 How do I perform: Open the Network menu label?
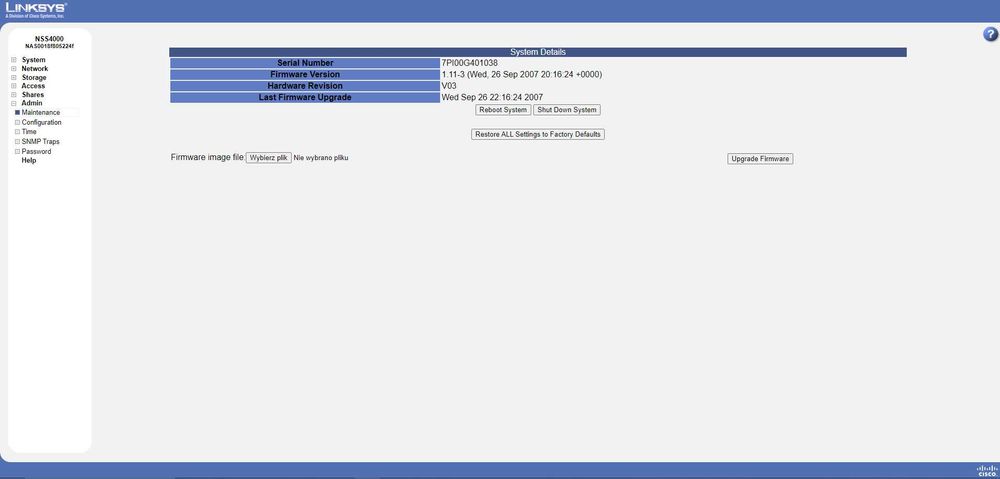pos(34,68)
